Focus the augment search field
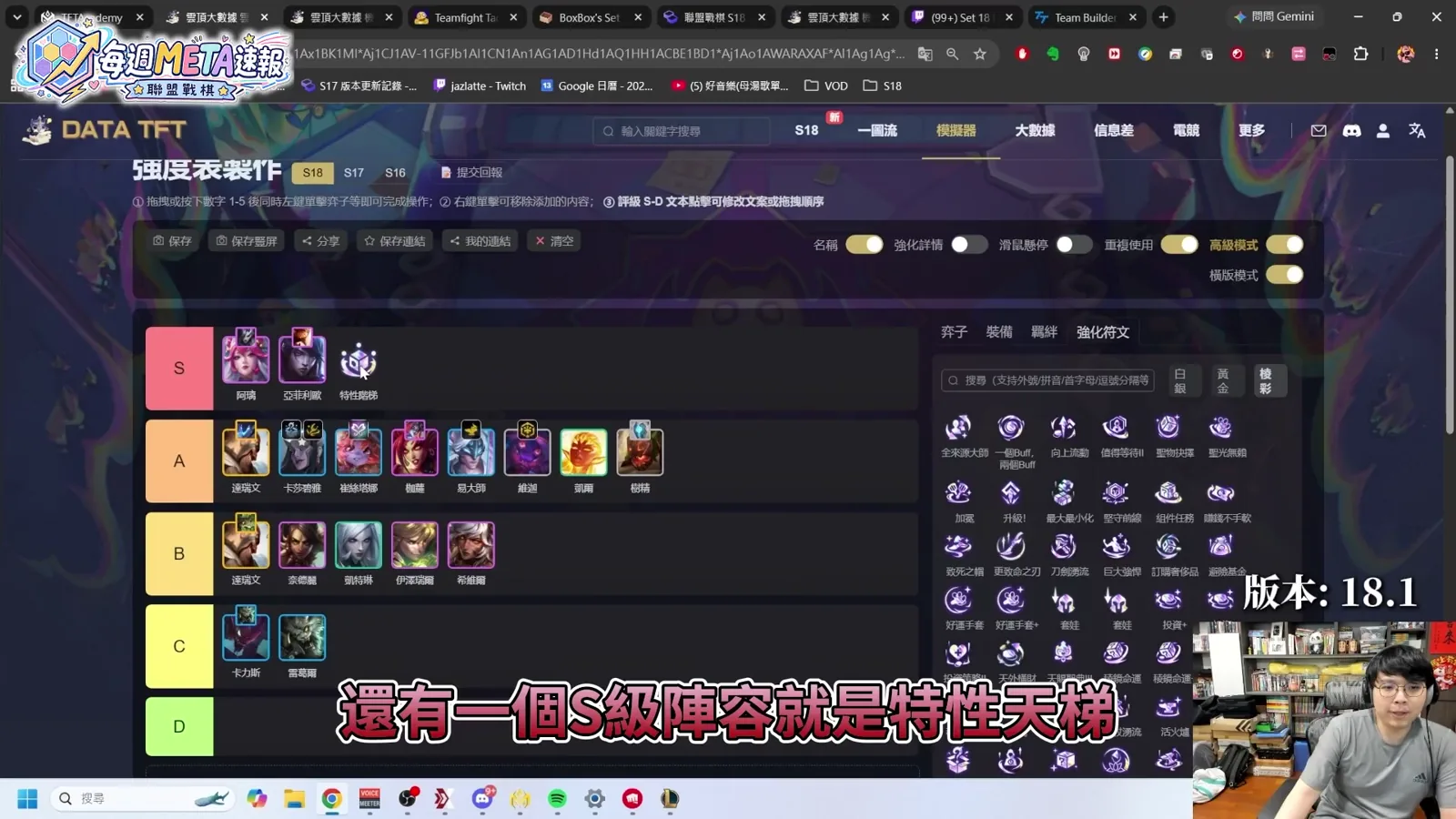1456x819 pixels. (1048, 380)
